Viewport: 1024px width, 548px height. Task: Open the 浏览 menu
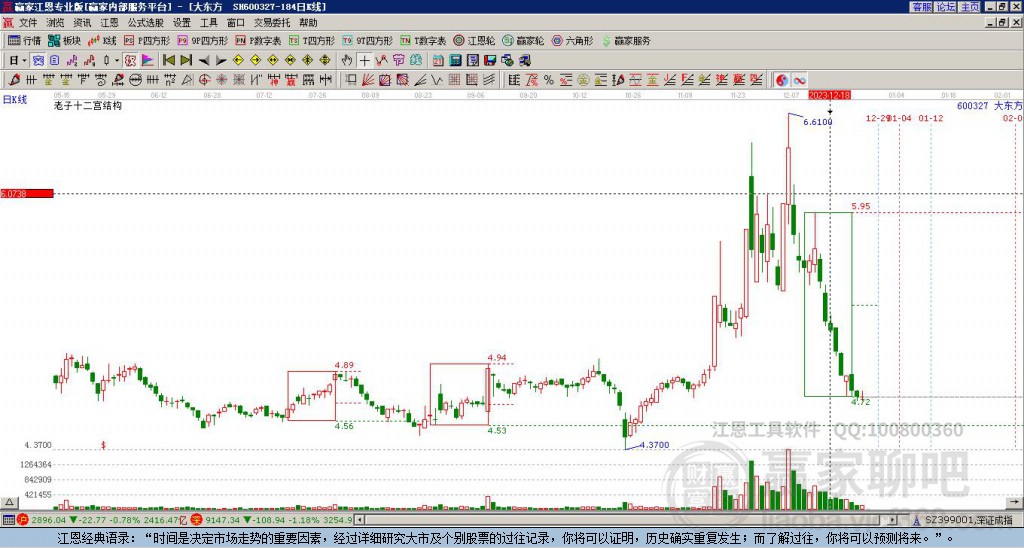(55, 23)
